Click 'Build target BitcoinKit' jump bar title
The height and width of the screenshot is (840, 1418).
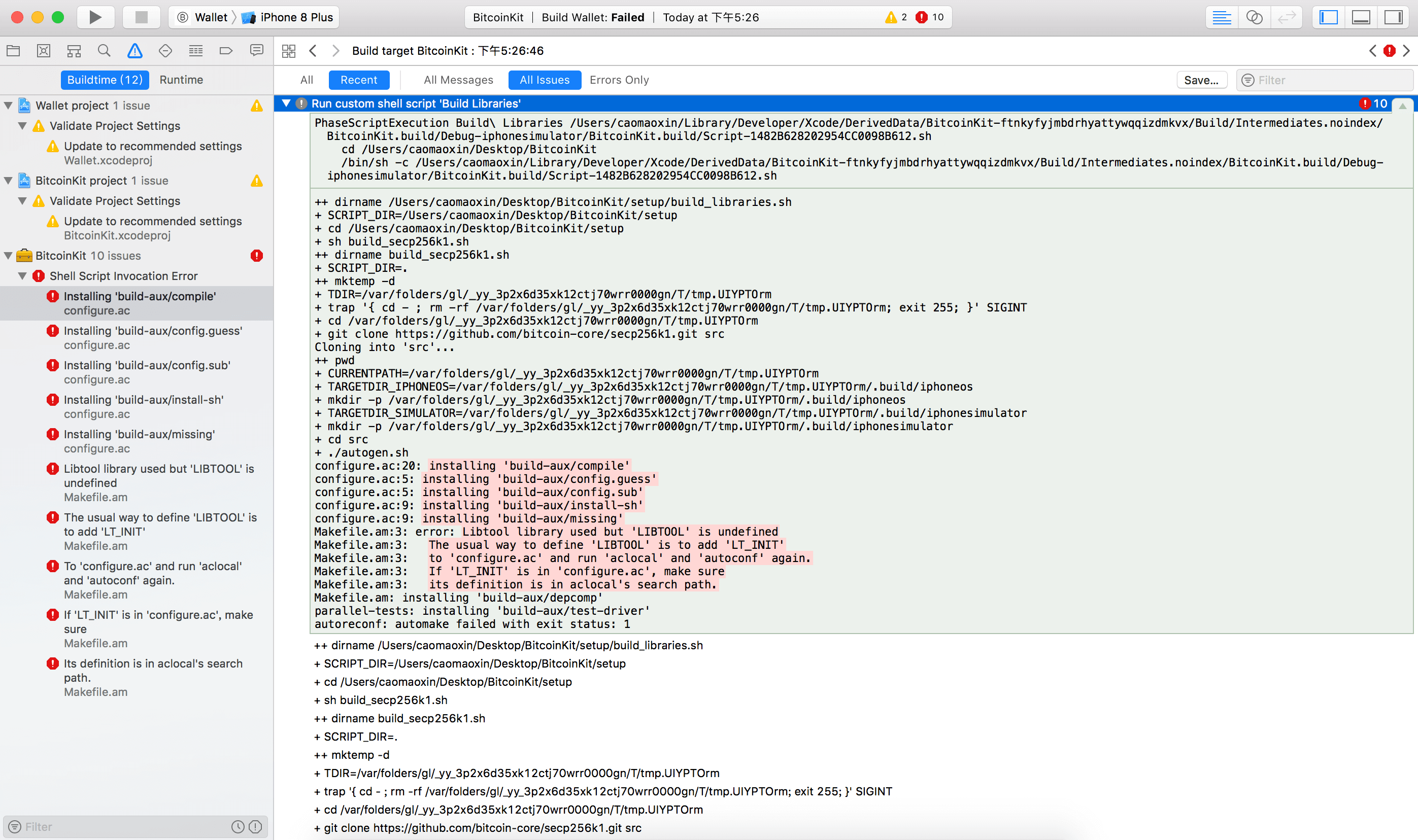coord(447,51)
